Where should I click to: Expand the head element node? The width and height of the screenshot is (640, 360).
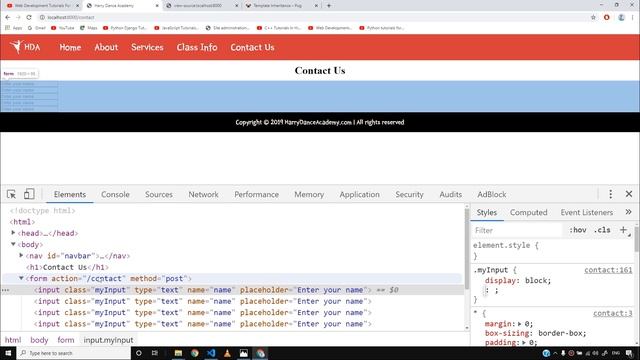tap(13, 233)
